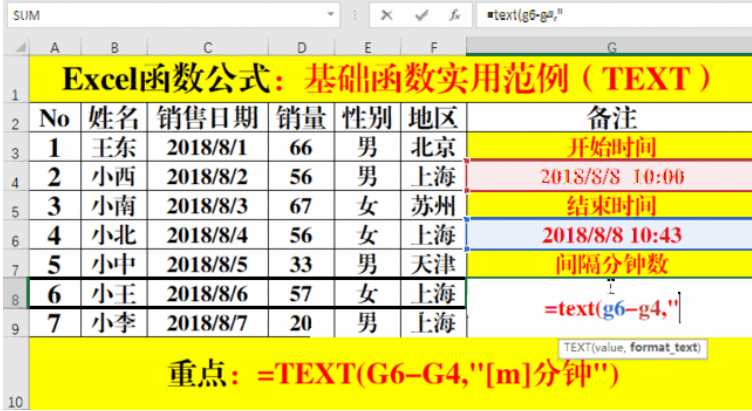The width and height of the screenshot is (752, 411).
Task: Cancel formula entry with the X icon
Action: [387, 15]
